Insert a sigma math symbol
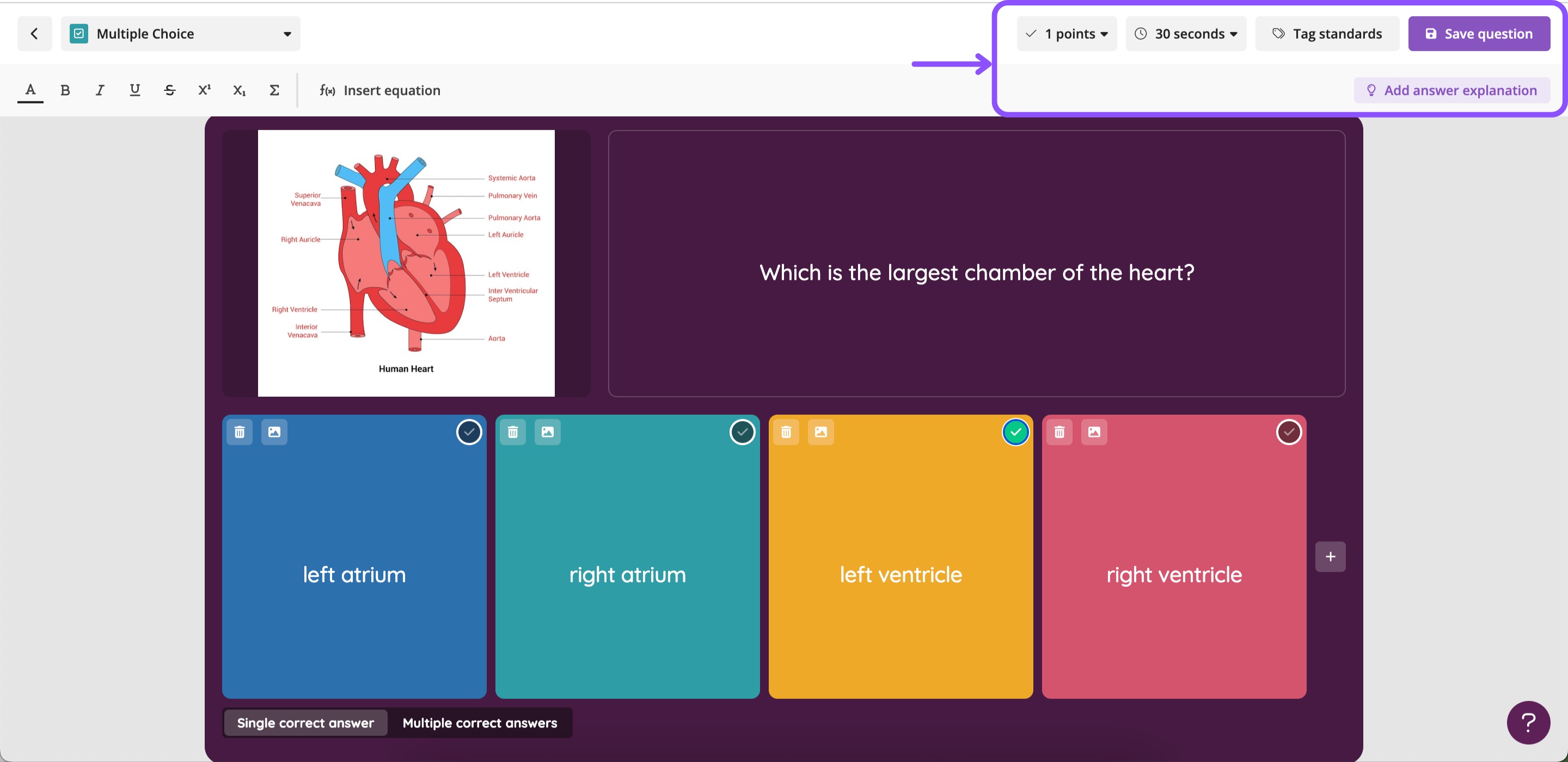Viewport: 1568px width, 762px height. point(274,90)
